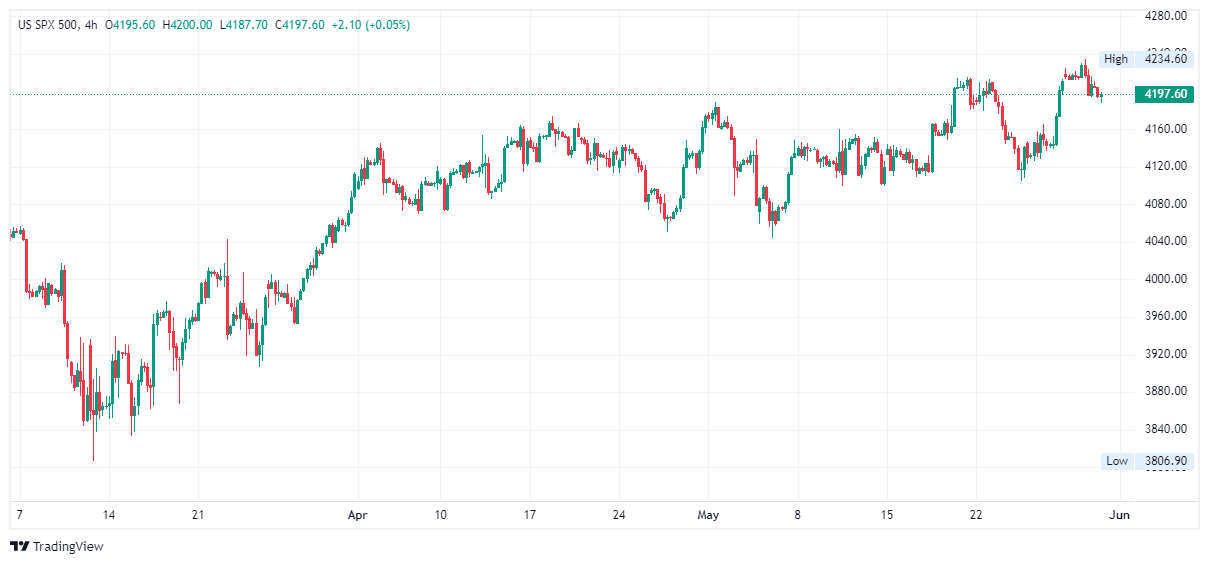Click the 22 date tick on time axis
This screenshot has height=564, width=1209.
(976, 515)
